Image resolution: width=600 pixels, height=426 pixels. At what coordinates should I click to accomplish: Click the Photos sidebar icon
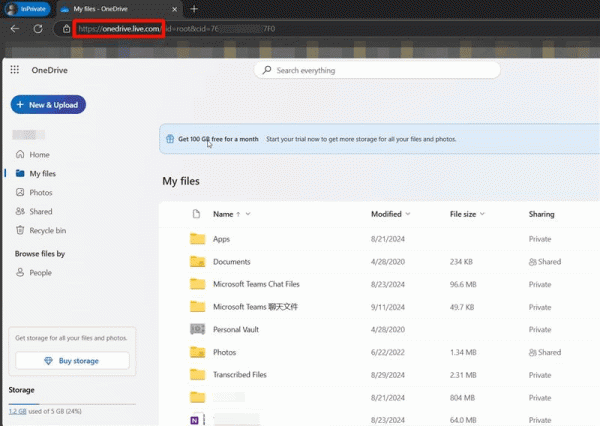20,192
